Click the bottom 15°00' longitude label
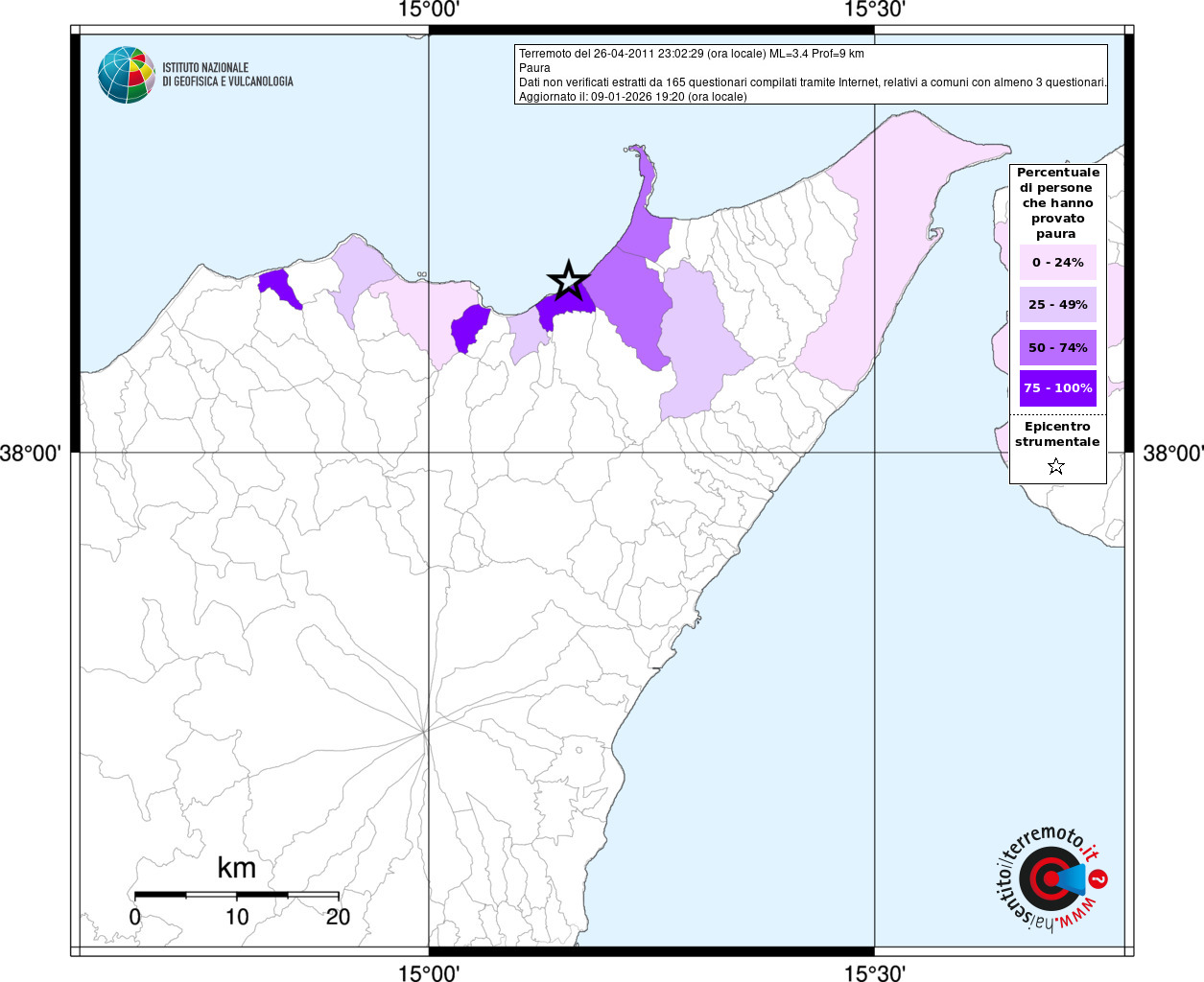 click(x=429, y=972)
